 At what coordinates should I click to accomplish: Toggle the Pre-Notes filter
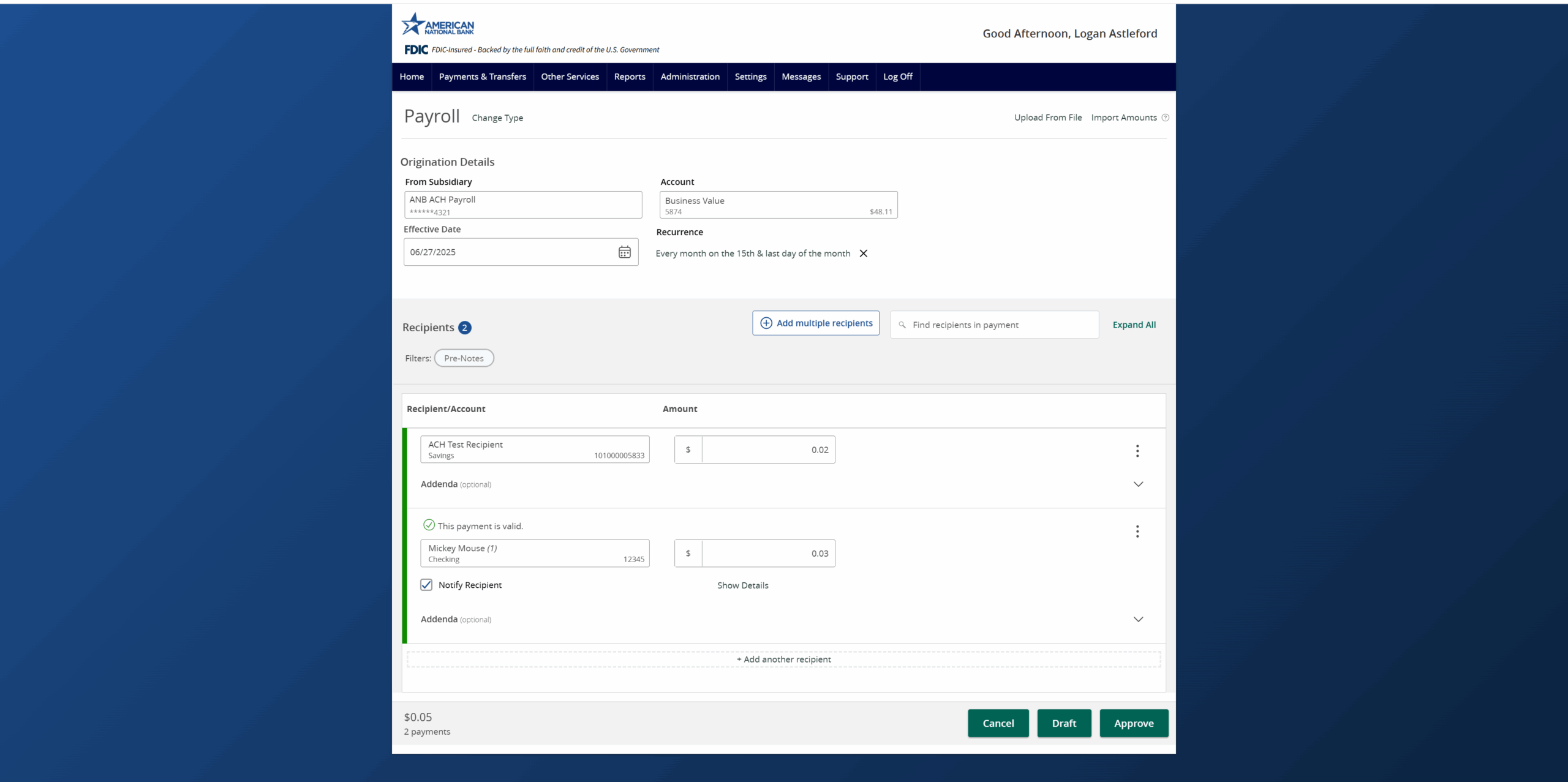click(464, 358)
